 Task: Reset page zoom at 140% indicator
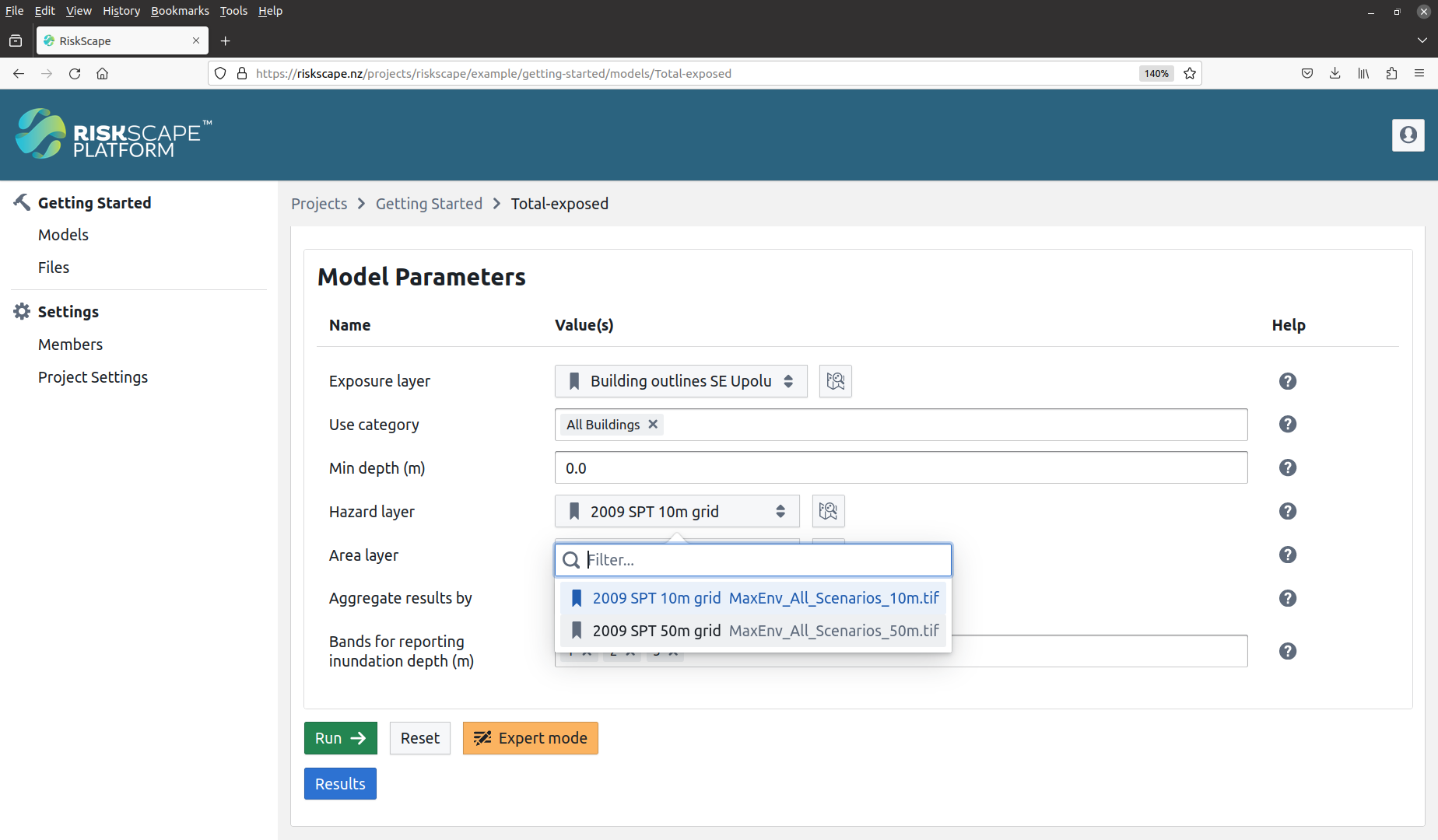(x=1156, y=73)
